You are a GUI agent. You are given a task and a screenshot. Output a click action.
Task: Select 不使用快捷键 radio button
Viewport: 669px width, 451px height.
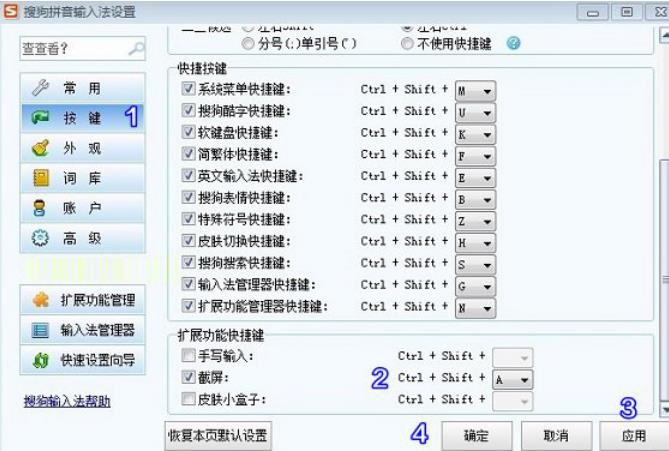click(407, 43)
